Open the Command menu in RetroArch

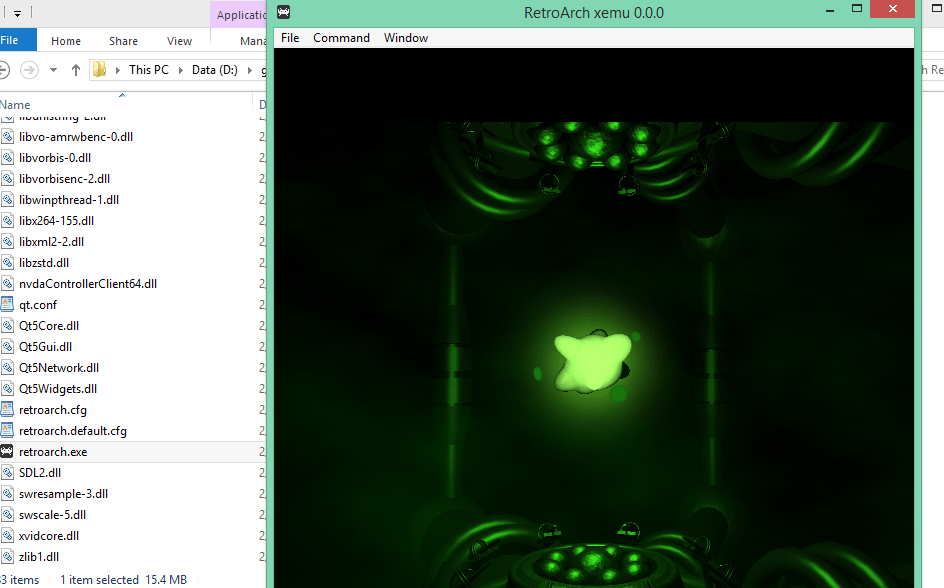[341, 38]
